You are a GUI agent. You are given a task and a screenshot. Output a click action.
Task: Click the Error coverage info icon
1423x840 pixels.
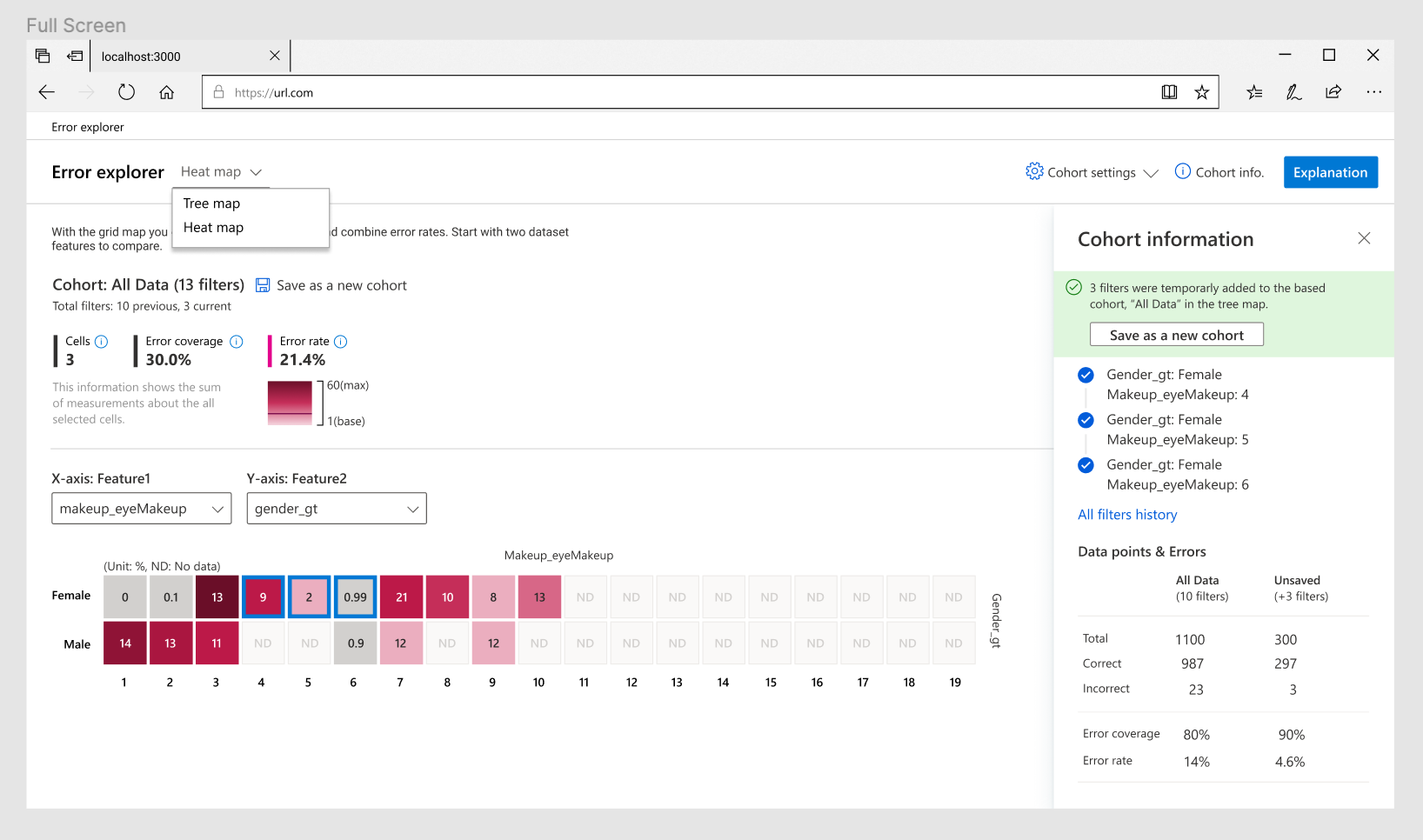pyautogui.click(x=237, y=341)
